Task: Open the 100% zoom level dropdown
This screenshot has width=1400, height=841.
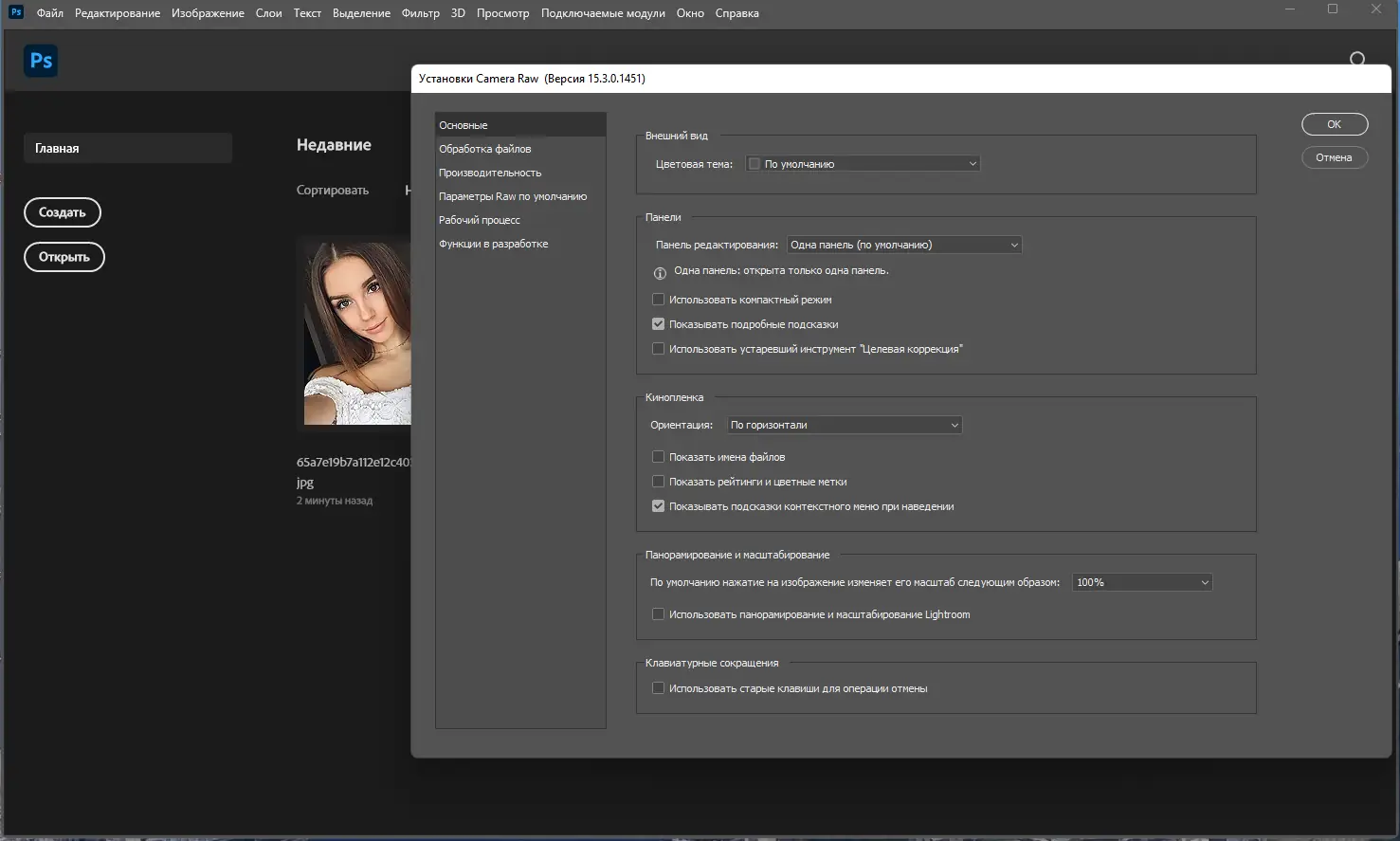Action: (x=1142, y=582)
